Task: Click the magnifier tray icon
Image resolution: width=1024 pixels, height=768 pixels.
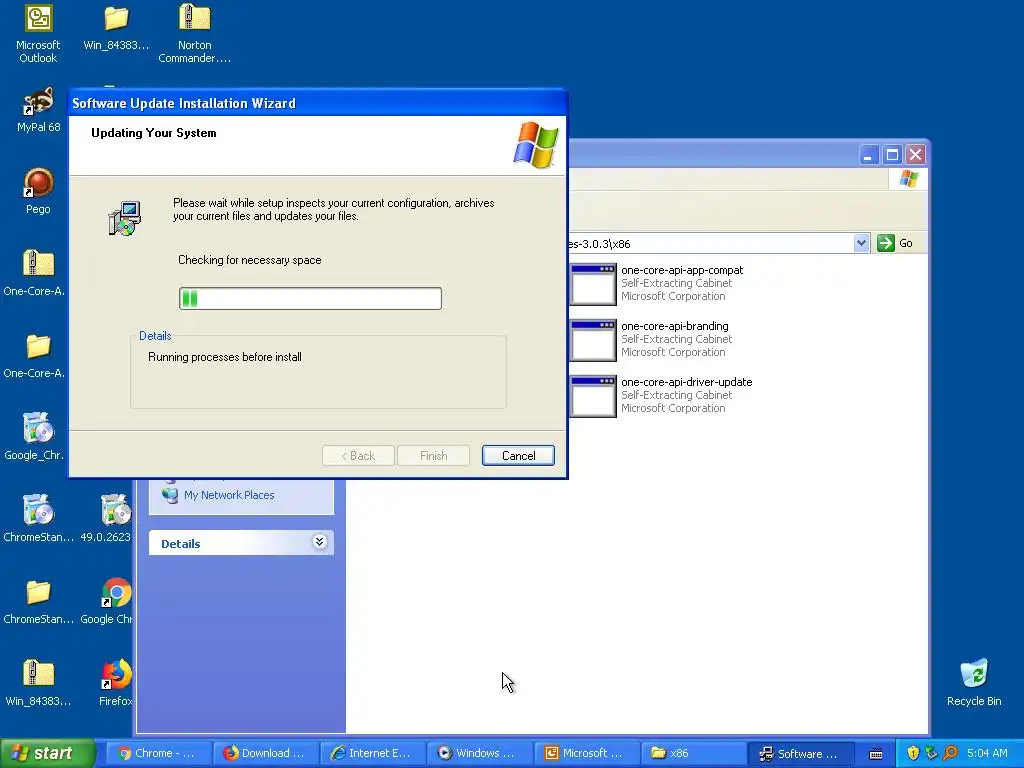Action: [x=950, y=753]
